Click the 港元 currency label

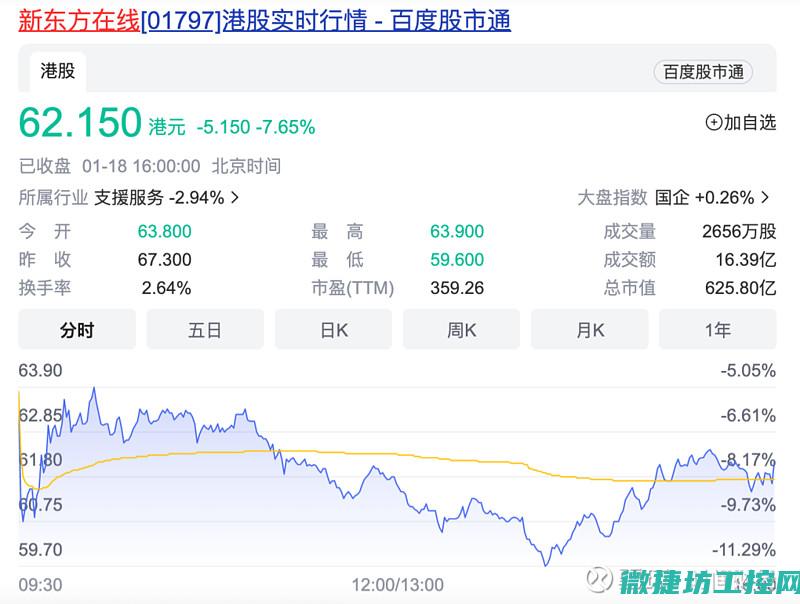point(167,127)
